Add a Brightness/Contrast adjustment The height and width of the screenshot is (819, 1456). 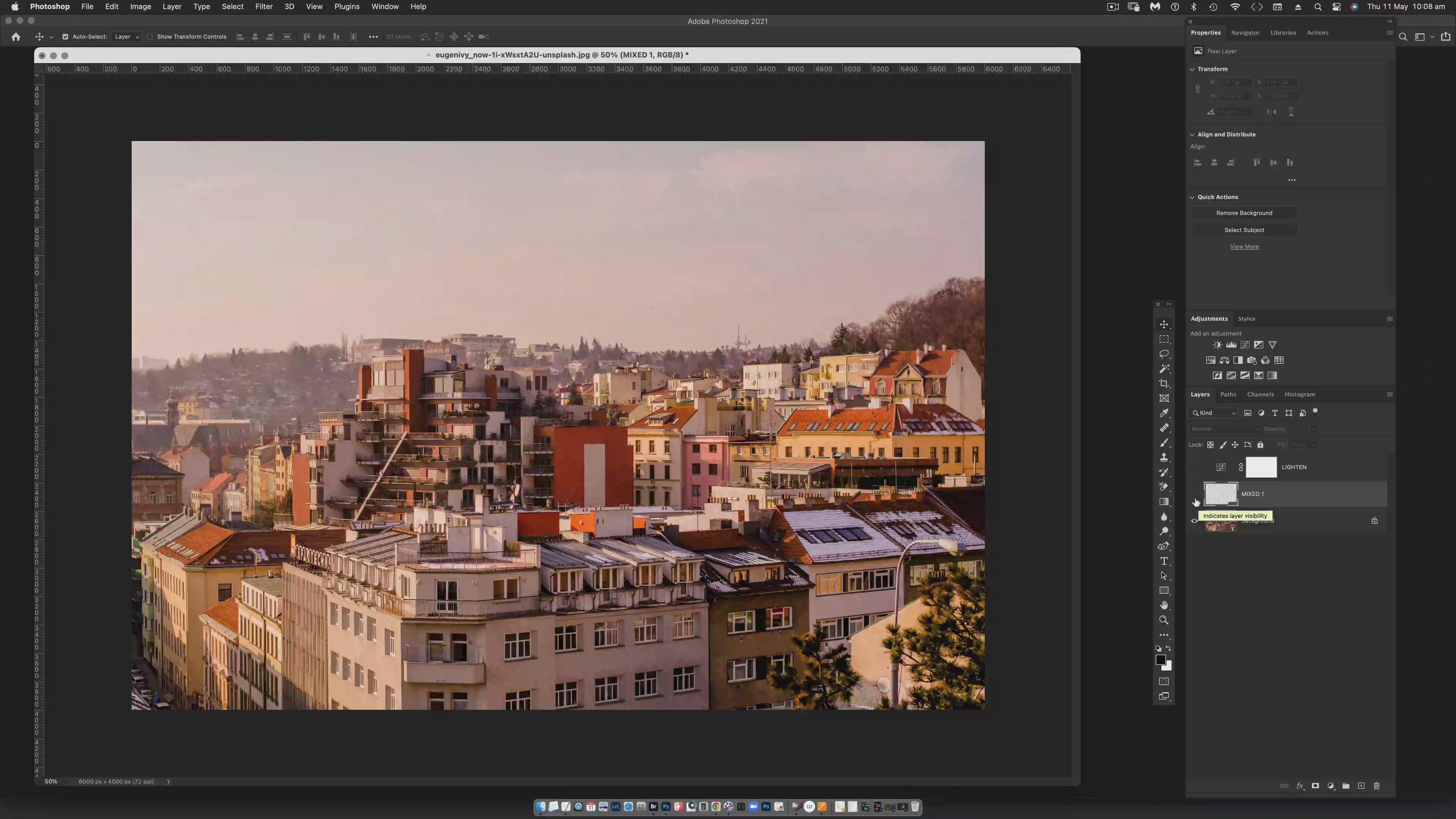coord(1217,345)
